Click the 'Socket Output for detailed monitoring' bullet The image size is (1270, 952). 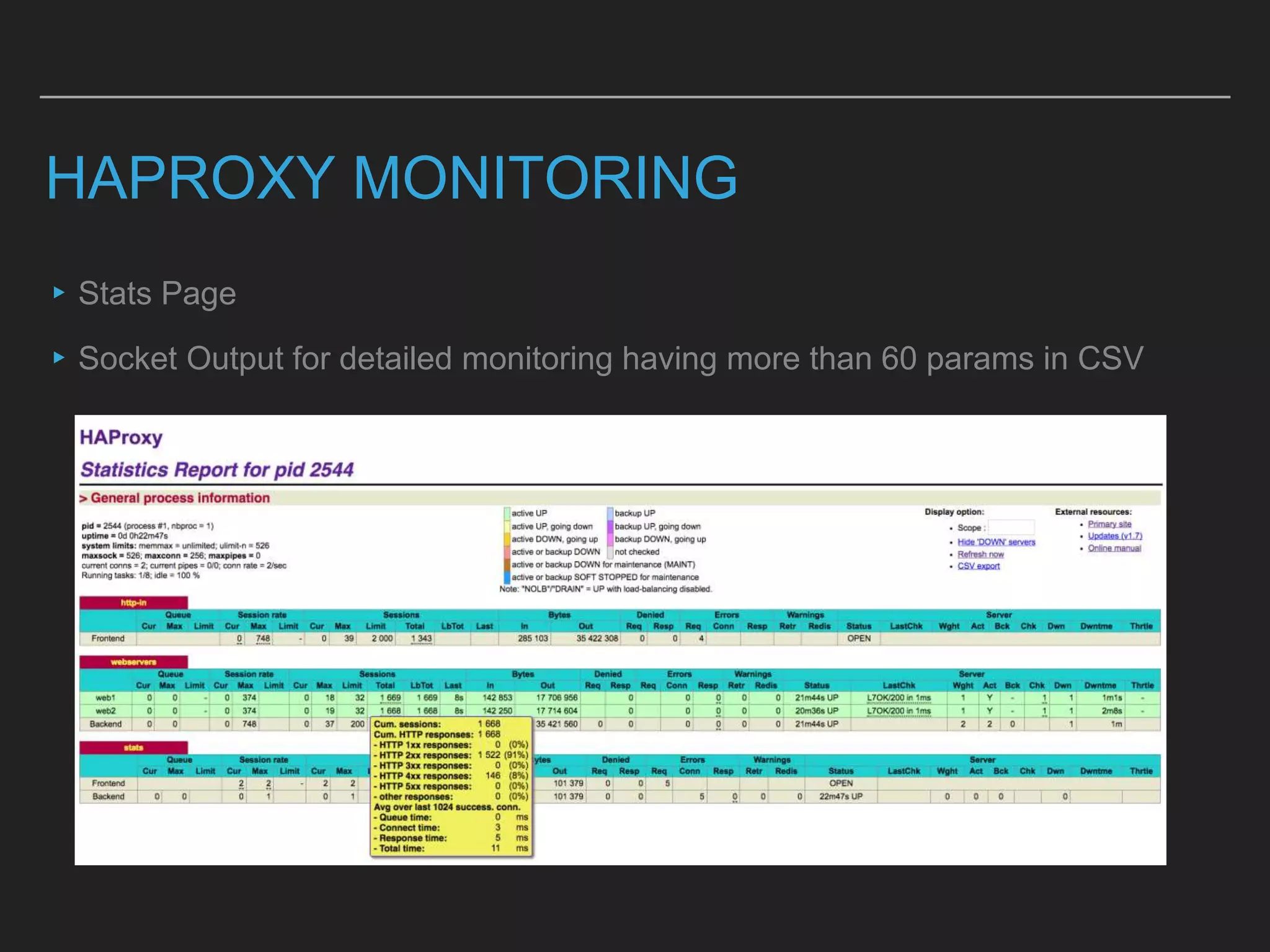click(x=611, y=359)
